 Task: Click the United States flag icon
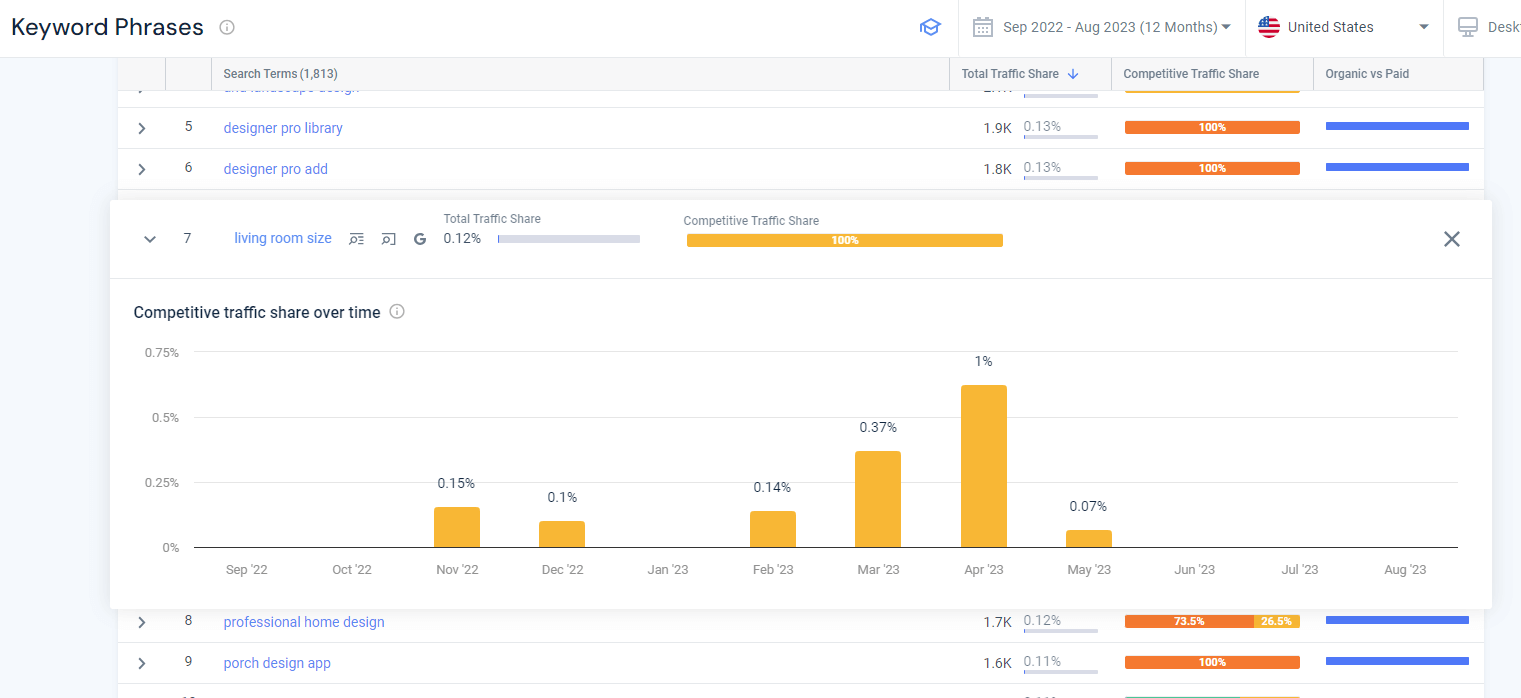click(1269, 27)
